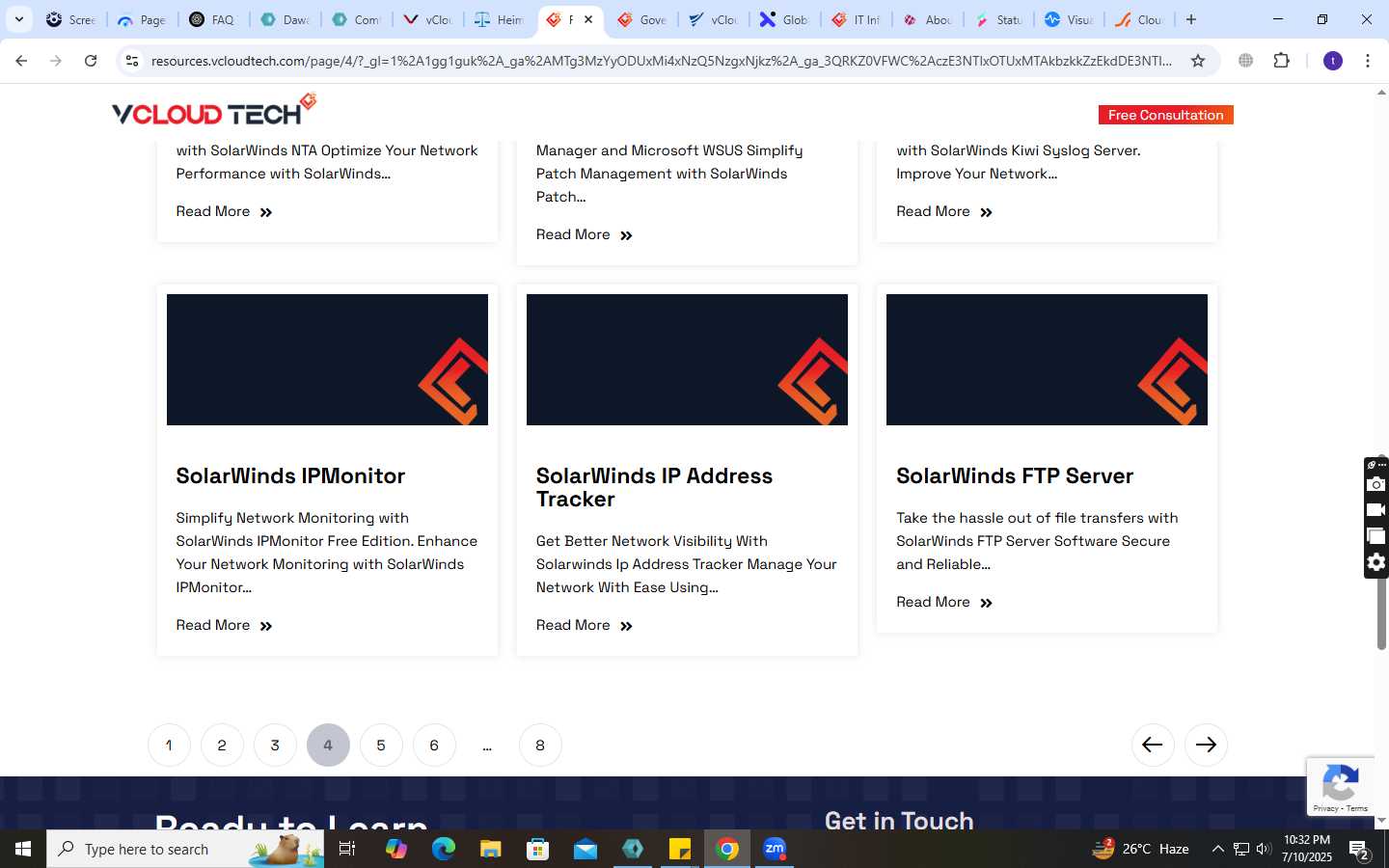1389x868 pixels.
Task: Open the SolarWinds IPMonitor title
Action: pos(290,475)
